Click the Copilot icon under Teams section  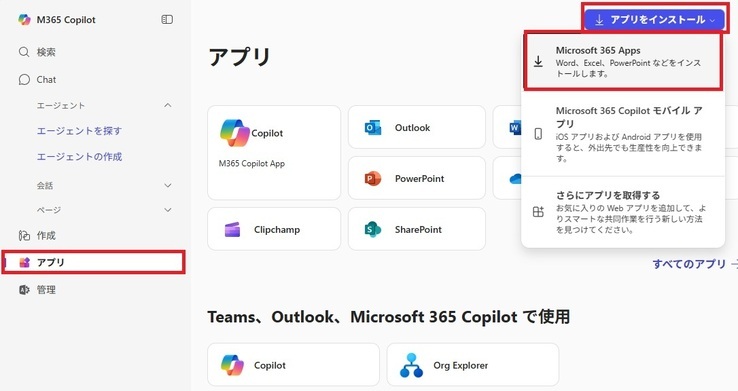(x=232, y=365)
